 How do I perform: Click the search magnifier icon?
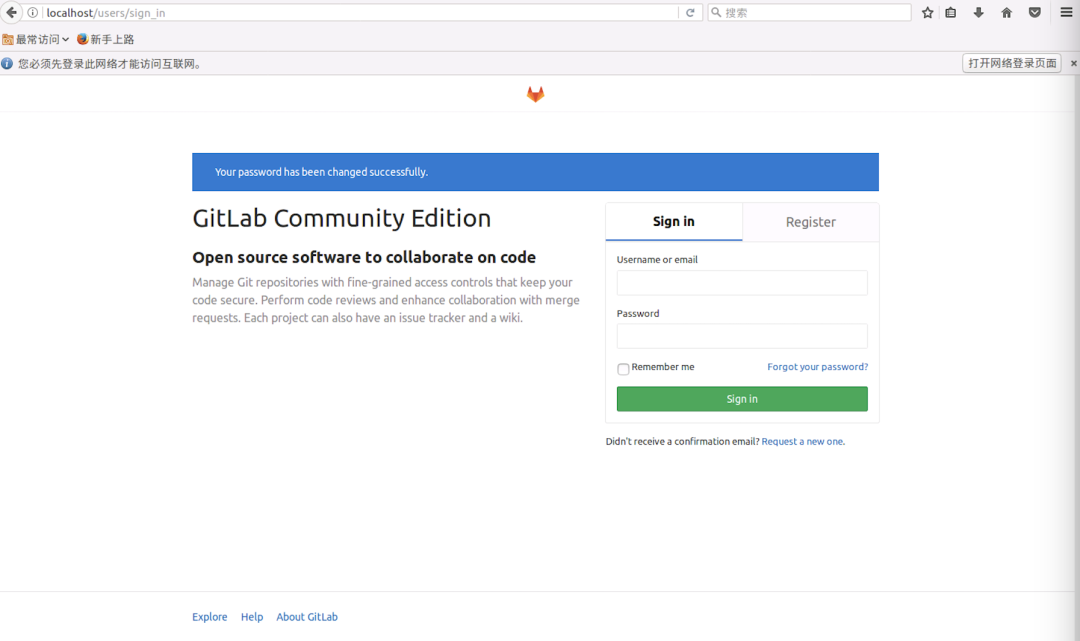[x=716, y=12]
